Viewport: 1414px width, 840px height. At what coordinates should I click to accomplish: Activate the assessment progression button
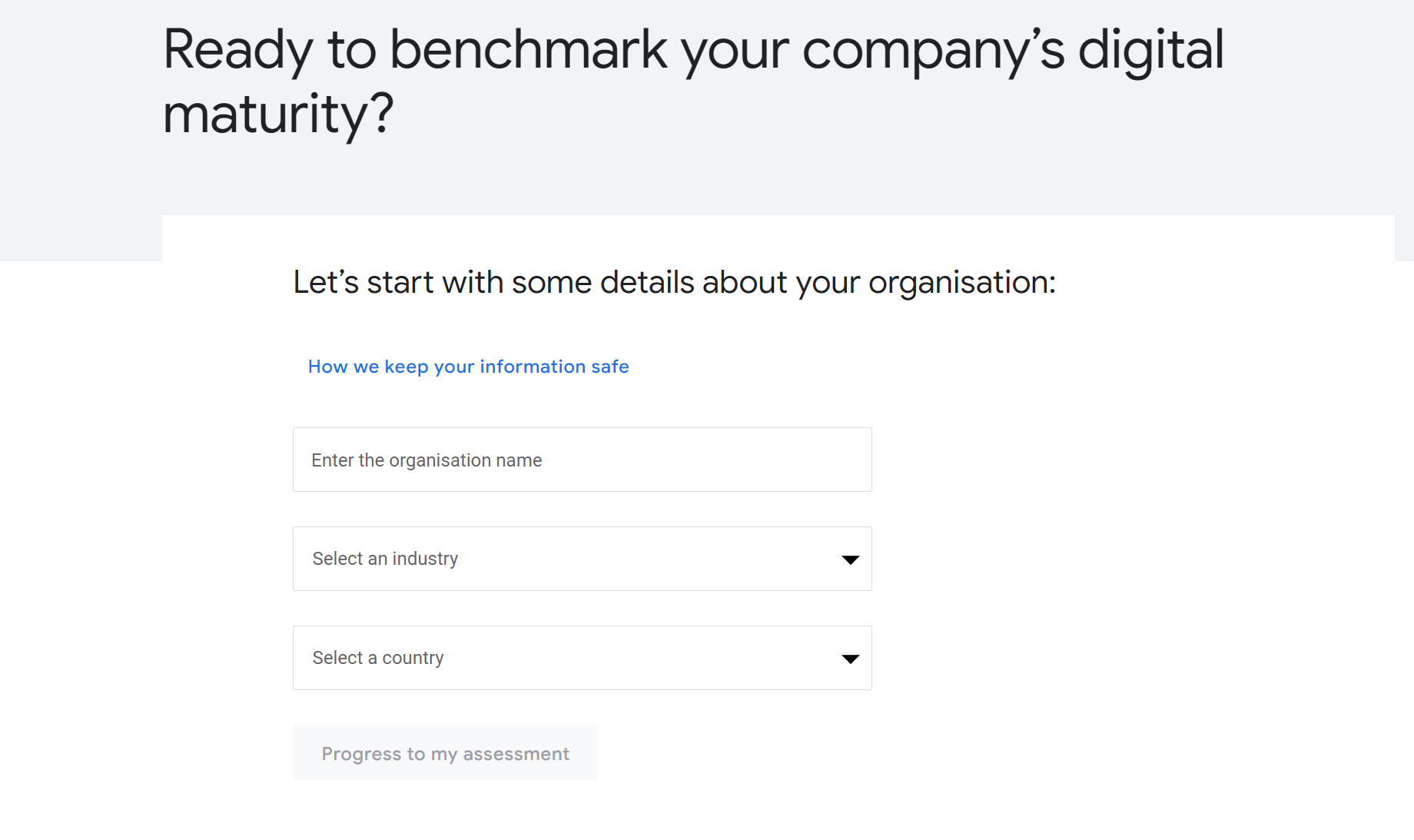tap(446, 753)
